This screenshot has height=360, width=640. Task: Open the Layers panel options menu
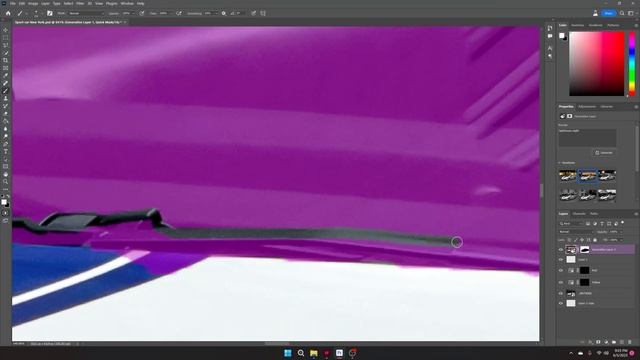pos(636,213)
